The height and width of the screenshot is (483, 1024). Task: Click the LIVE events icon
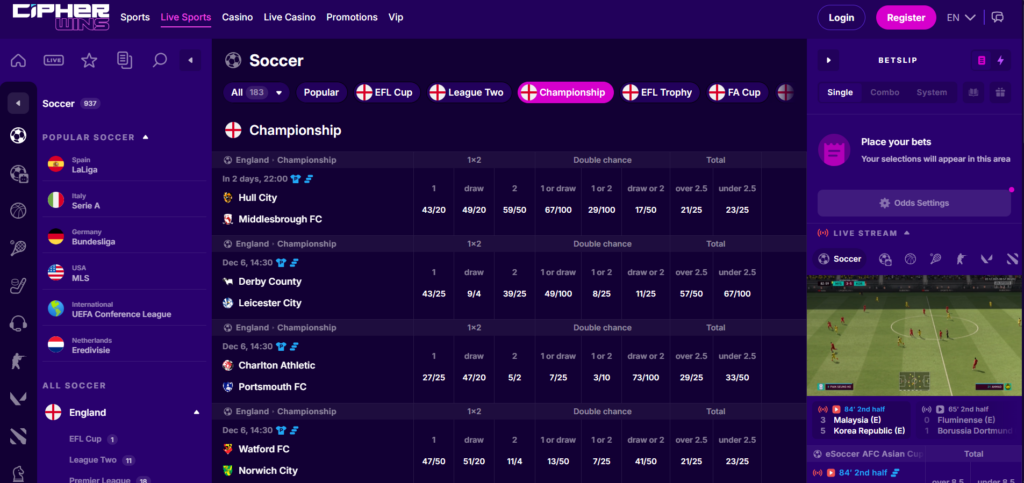(54, 61)
